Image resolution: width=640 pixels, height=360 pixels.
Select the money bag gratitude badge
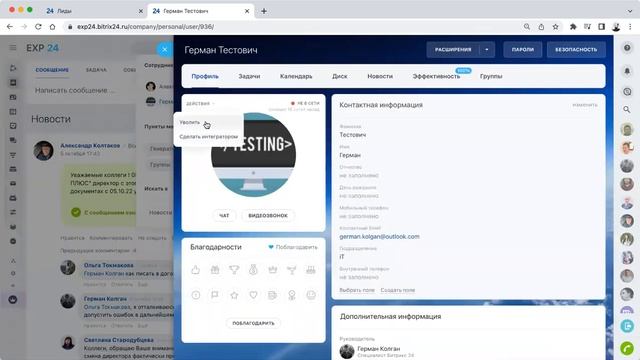[253, 270]
